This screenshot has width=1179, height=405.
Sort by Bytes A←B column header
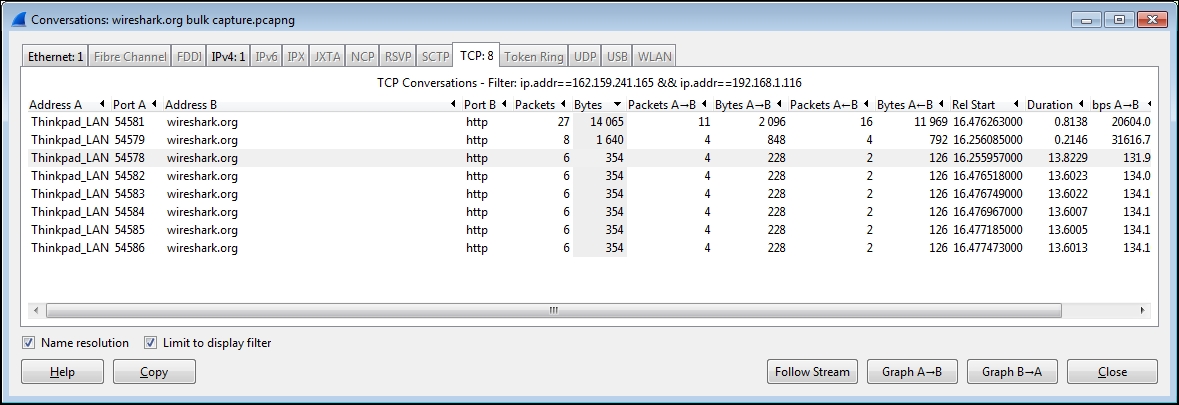tap(911, 104)
